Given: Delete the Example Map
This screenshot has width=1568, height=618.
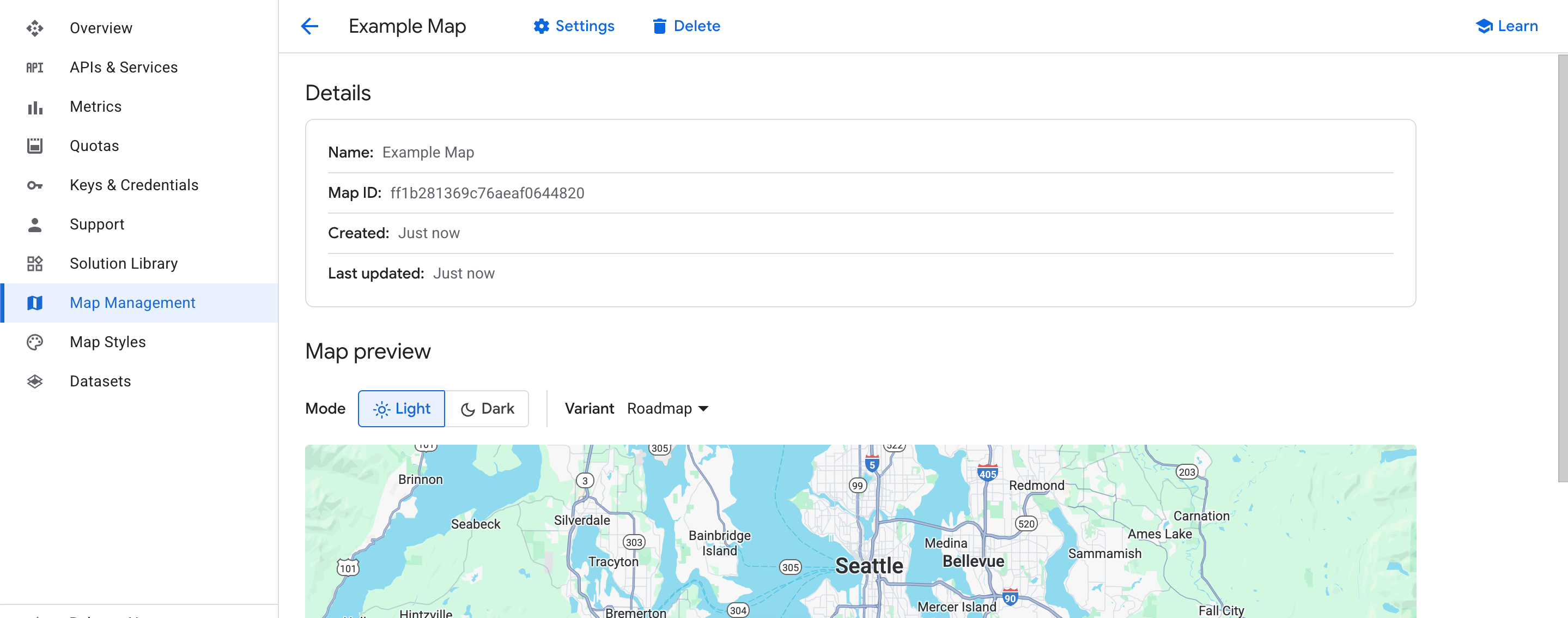Looking at the screenshot, I should pyautogui.click(x=685, y=26).
